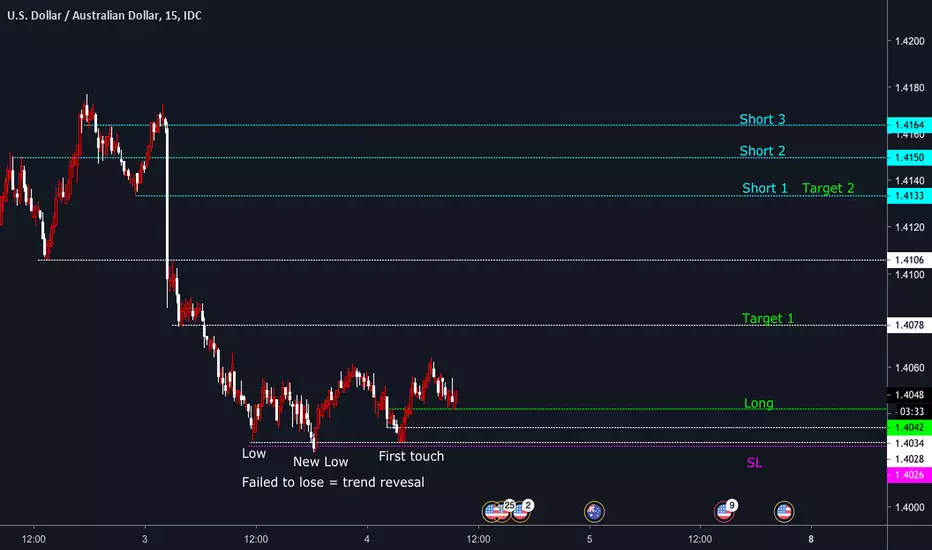Select the magenta 'SL' annotation label
The image size is (932, 550).
pos(754,463)
